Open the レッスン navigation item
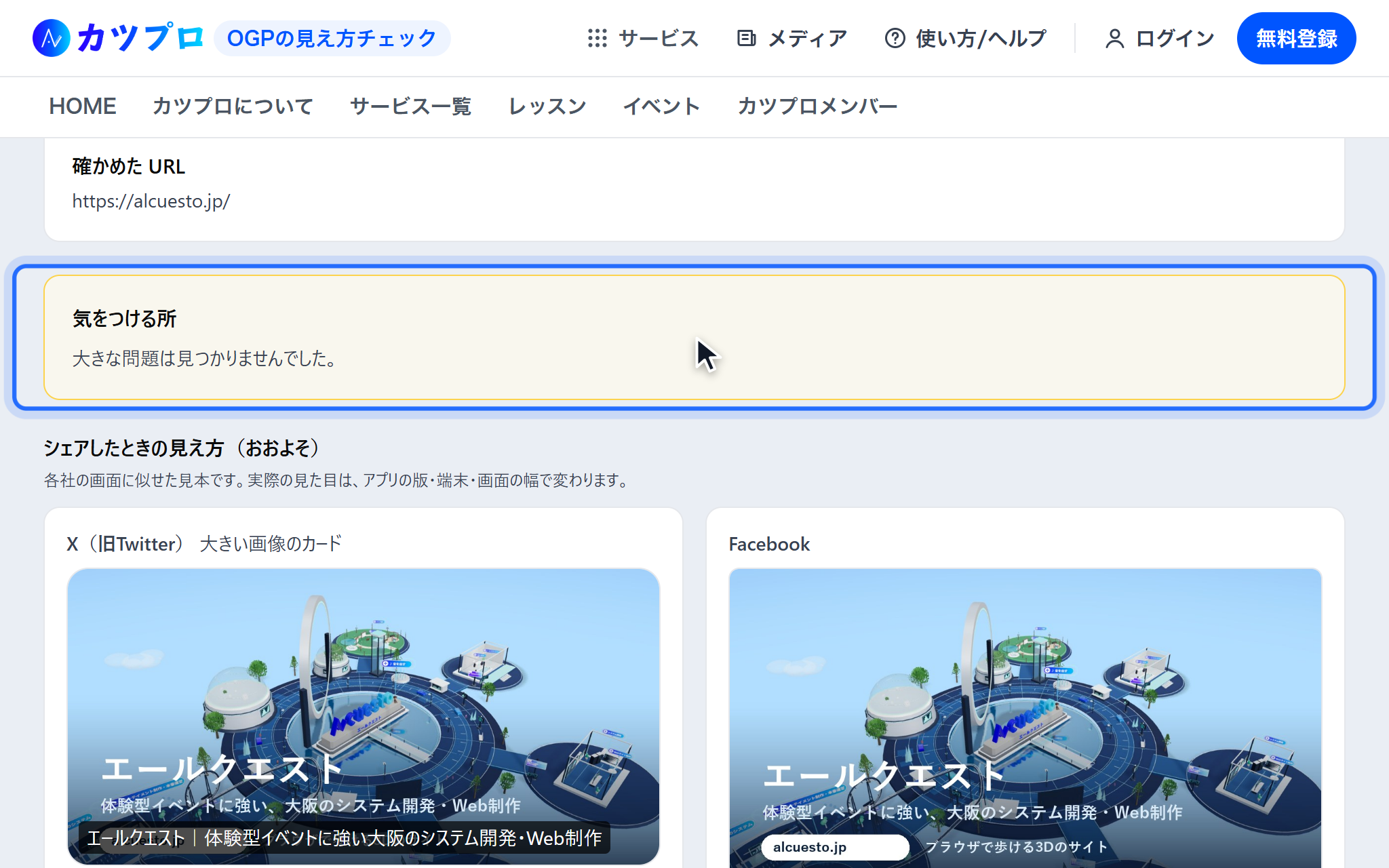Viewport: 1389px width, 868px height. 547,106
